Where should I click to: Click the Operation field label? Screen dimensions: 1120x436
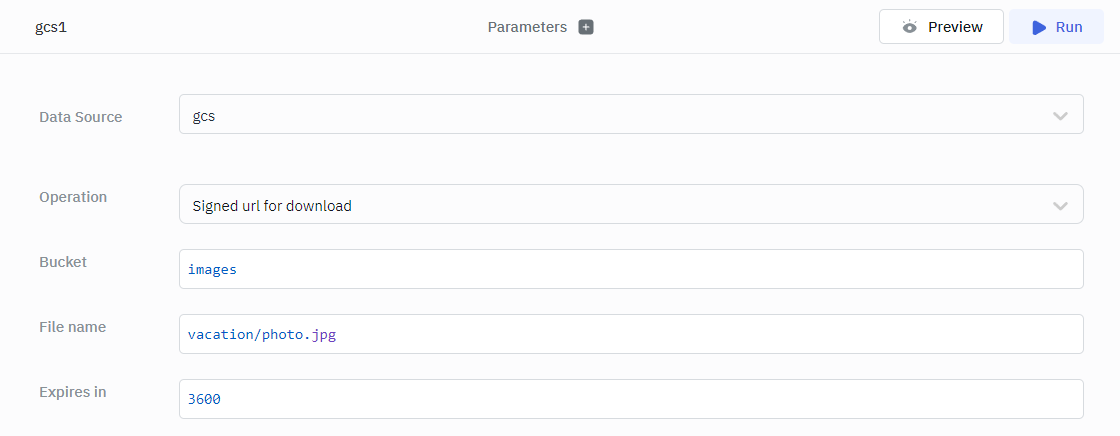point(73,197)
